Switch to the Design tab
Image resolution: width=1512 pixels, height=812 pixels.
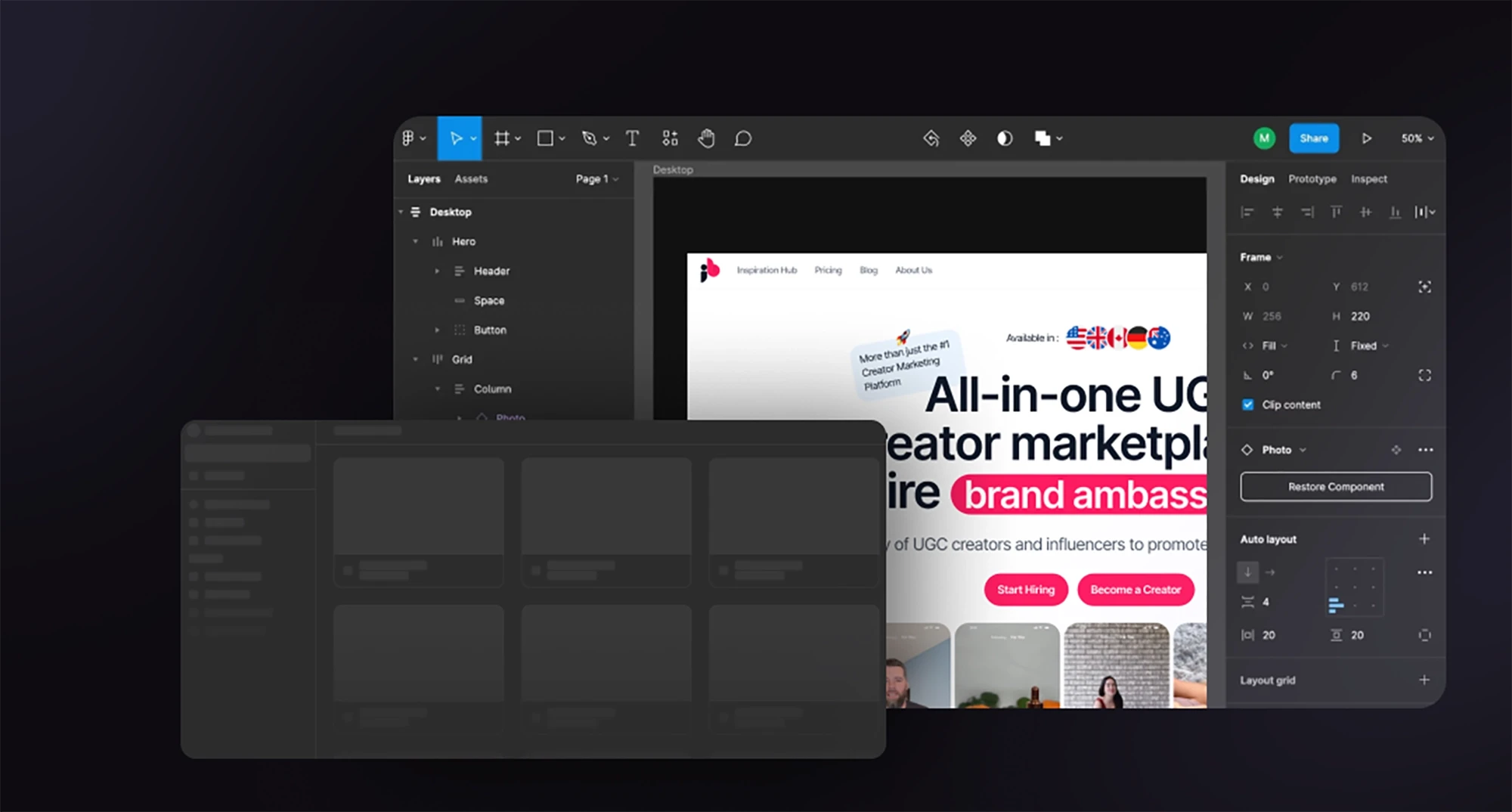1256,179
